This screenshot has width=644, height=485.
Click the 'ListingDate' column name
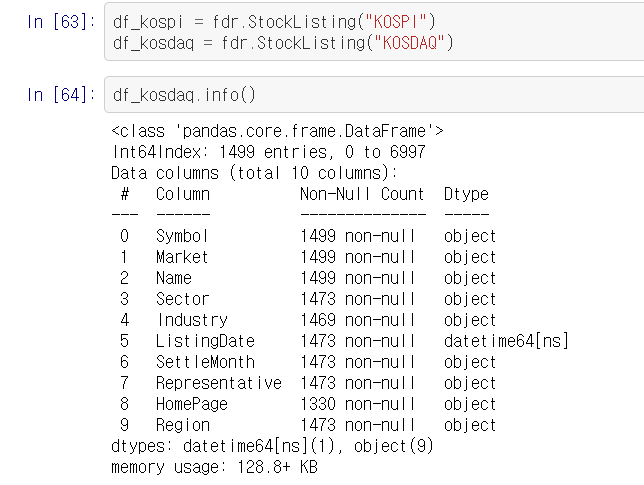point(205,340)
